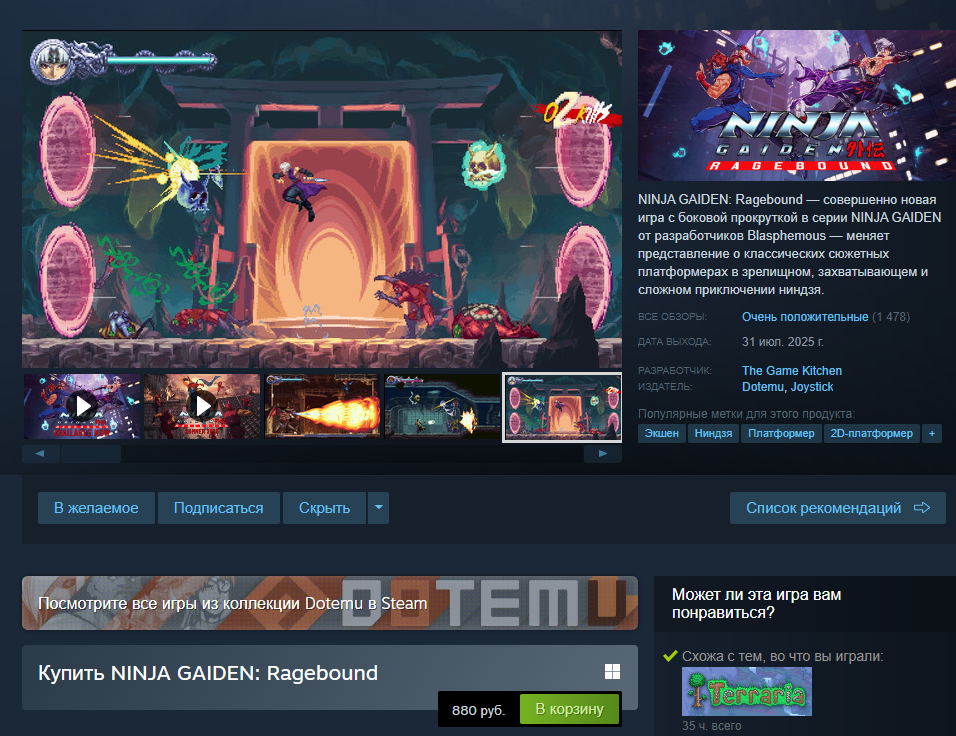Click the Скрыть button
The image size is (956, 736).
(324, 508)
